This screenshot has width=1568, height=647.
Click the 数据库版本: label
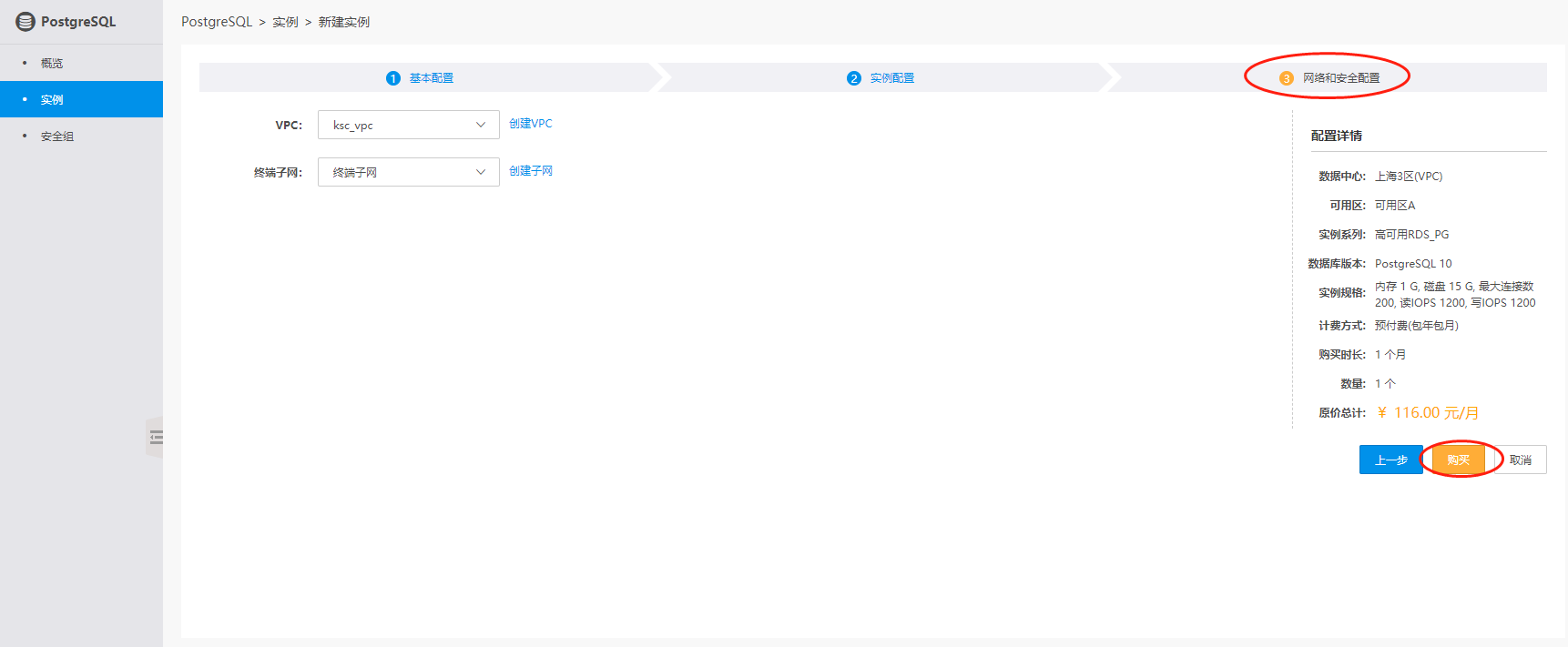[x=1337, y=264]
